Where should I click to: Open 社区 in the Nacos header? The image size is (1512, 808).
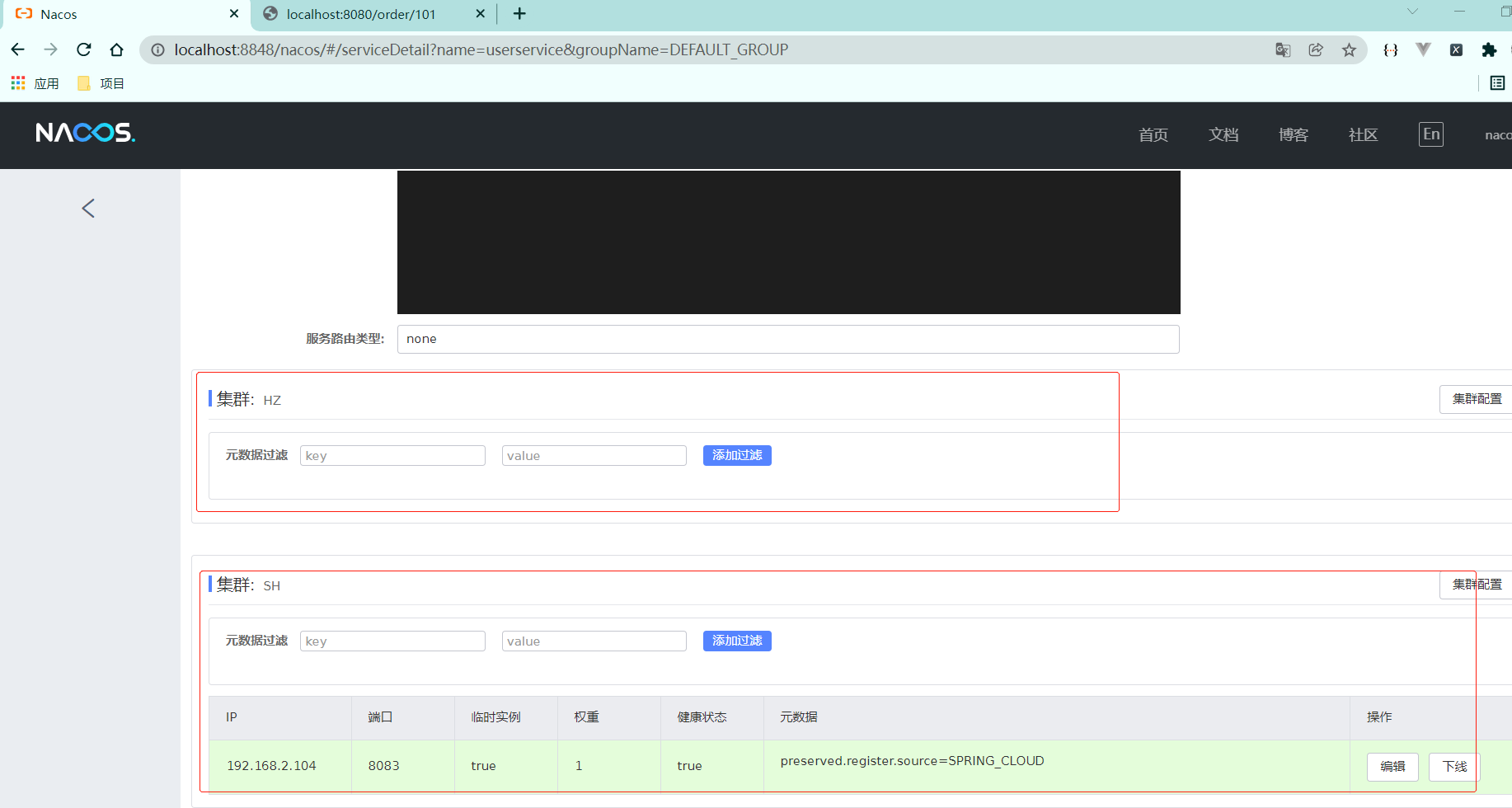click(x=1364, y=134)
